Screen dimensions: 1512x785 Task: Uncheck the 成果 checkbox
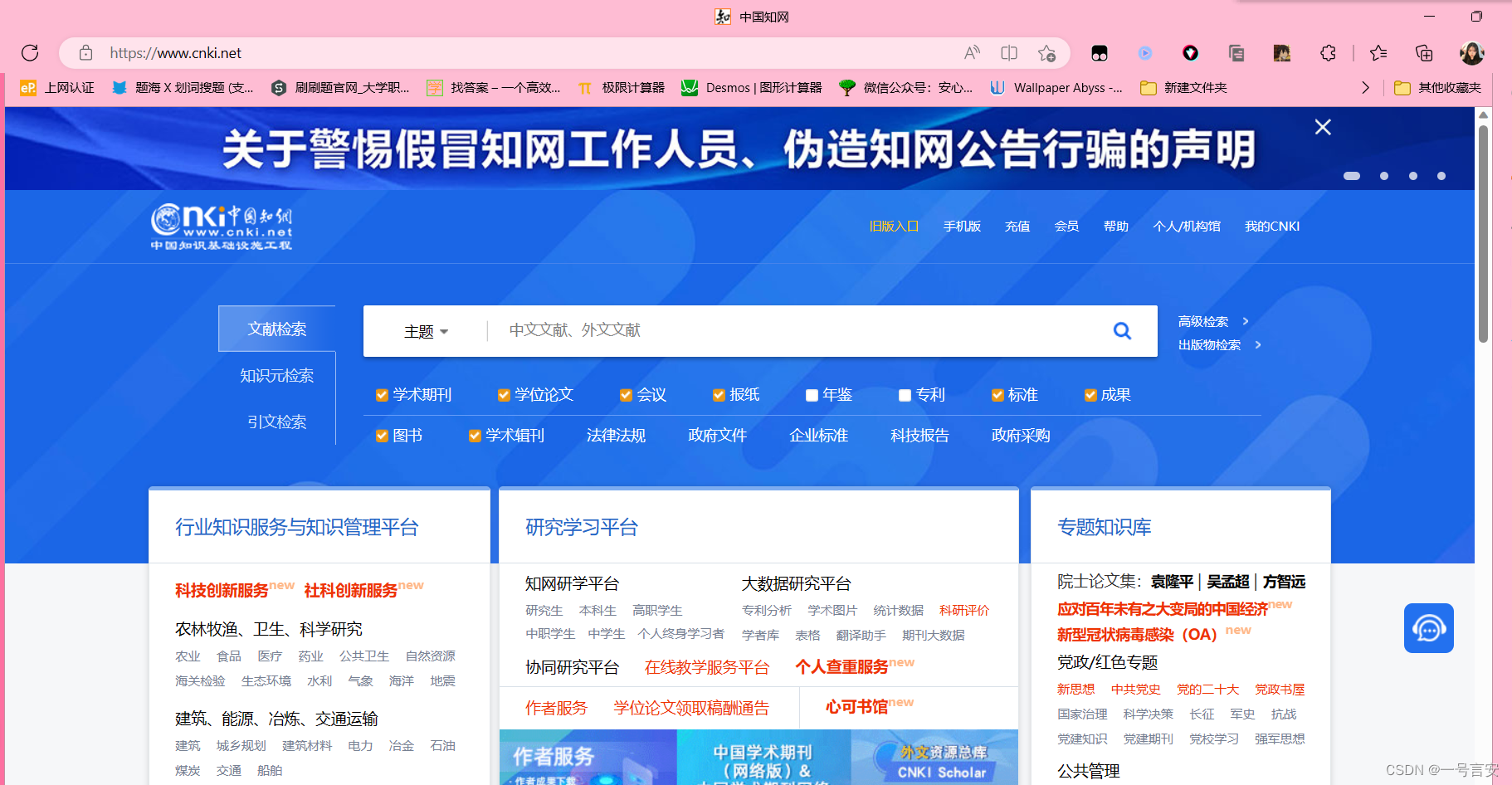pyautogui.click(x=1090, y=395)
